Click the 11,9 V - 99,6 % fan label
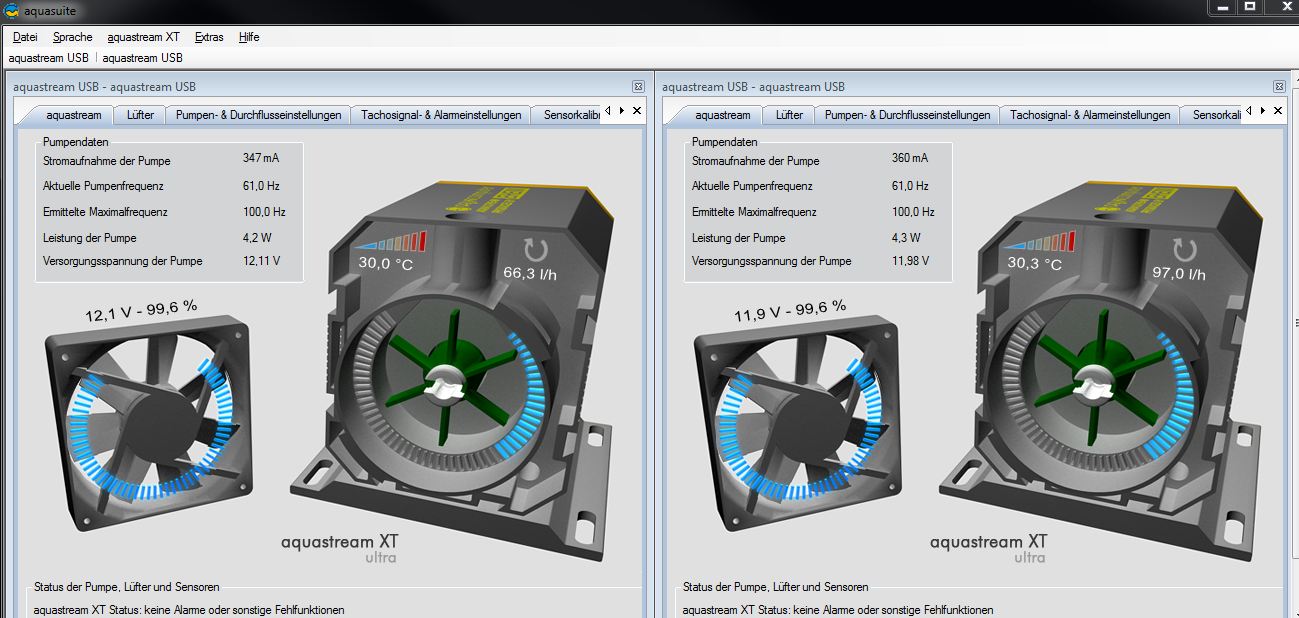The image size is (1299, 618). point(790,311)
